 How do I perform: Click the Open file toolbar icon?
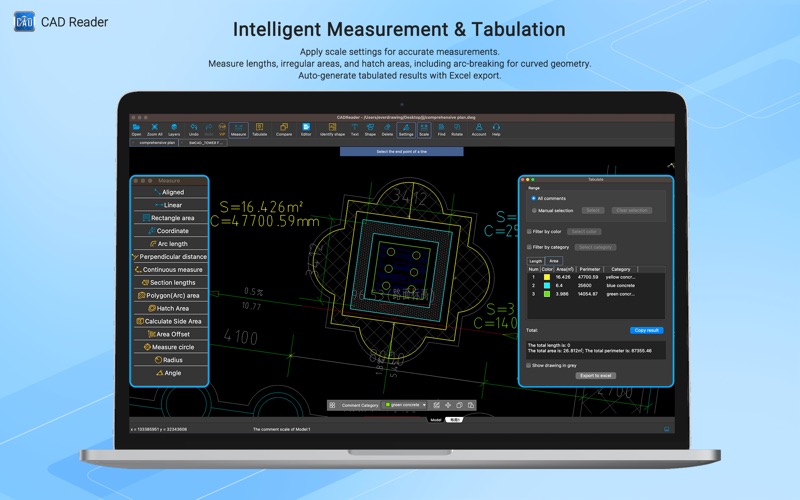[136, 130]
